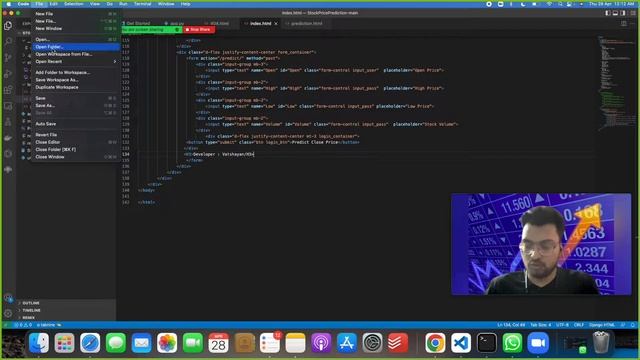The width and height of the screenshot is (640, 360).
Task: Toggle Auto Save in File menu
Action: (76, 124)
